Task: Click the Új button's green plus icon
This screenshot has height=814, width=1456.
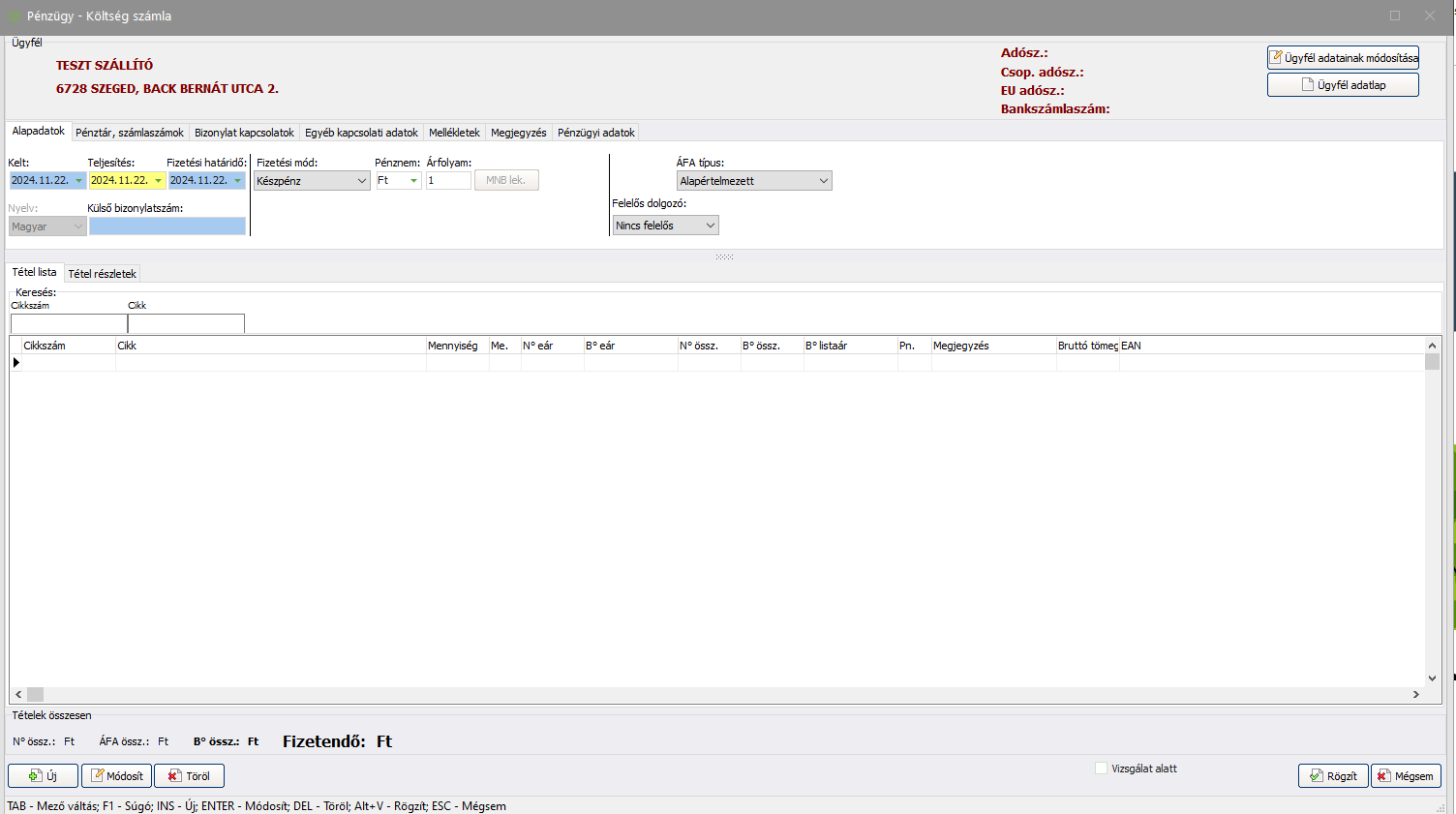Action: [x=35, y=776]
